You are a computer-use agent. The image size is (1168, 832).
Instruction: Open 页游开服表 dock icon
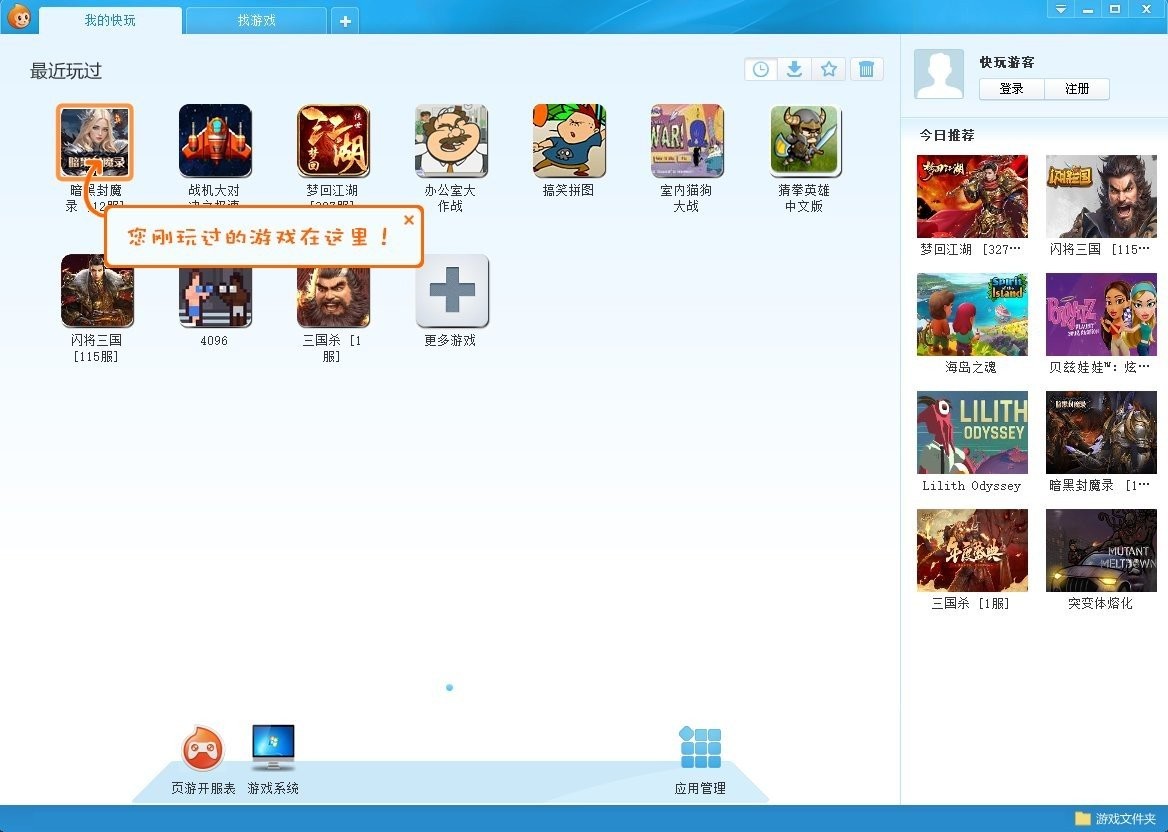tap(203, 748)
